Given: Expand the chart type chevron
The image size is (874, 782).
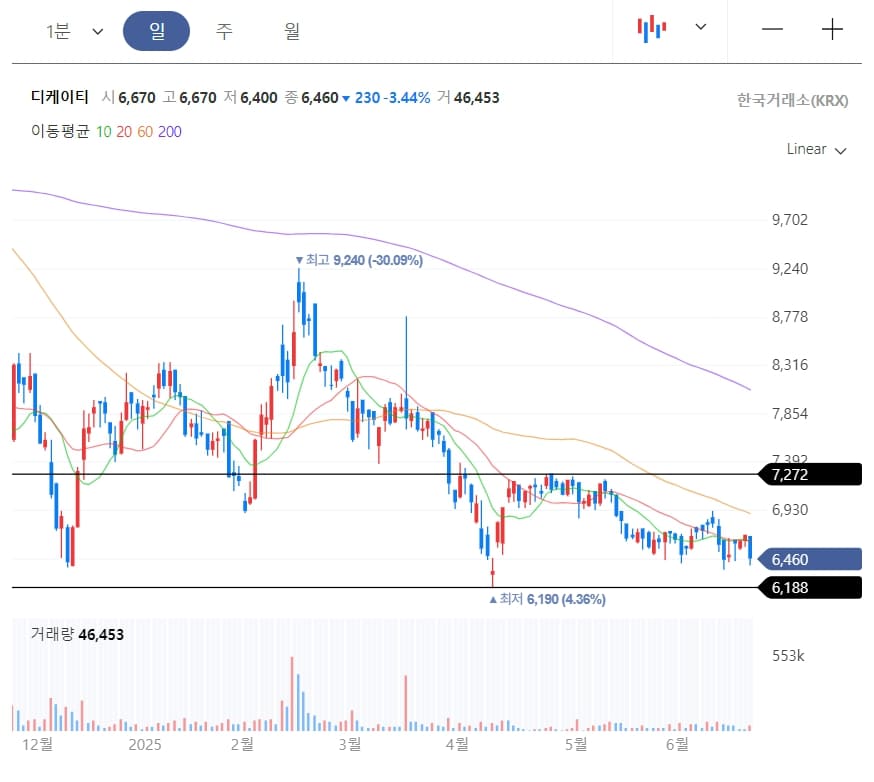Looking at the screenshot, I should [x=701, y=27].
